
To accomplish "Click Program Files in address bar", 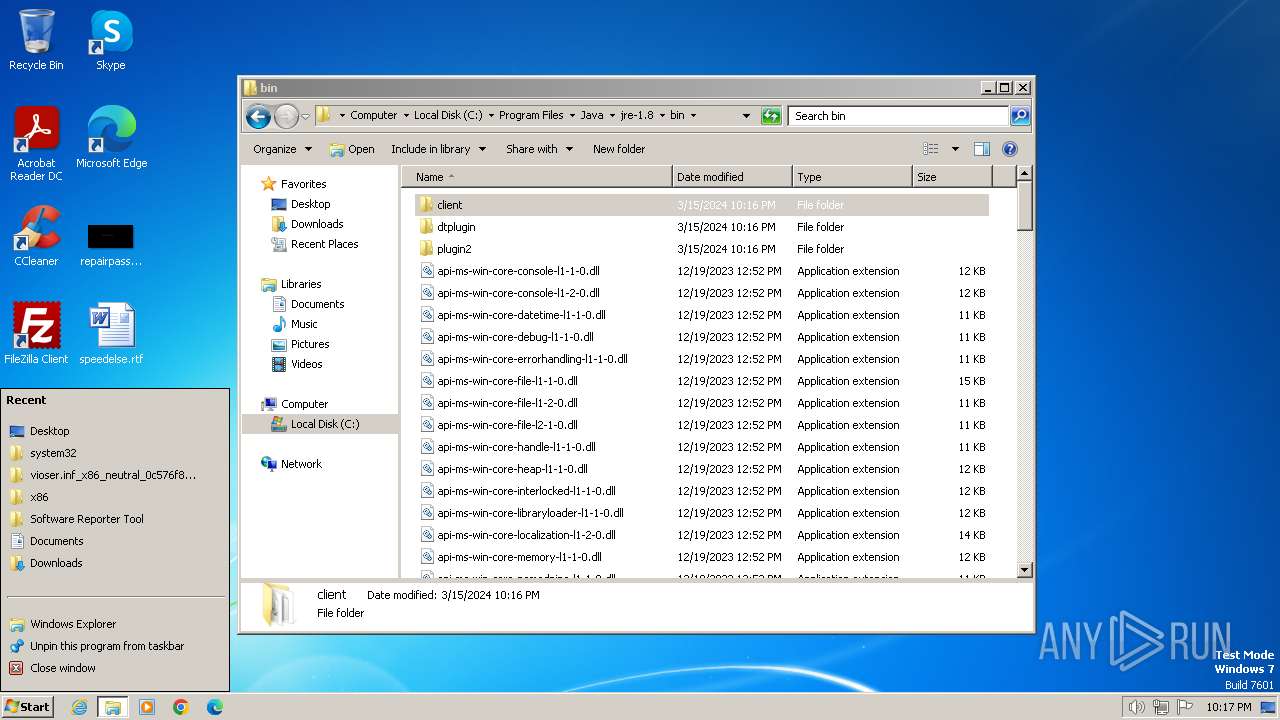I will (x=531, y=115).
